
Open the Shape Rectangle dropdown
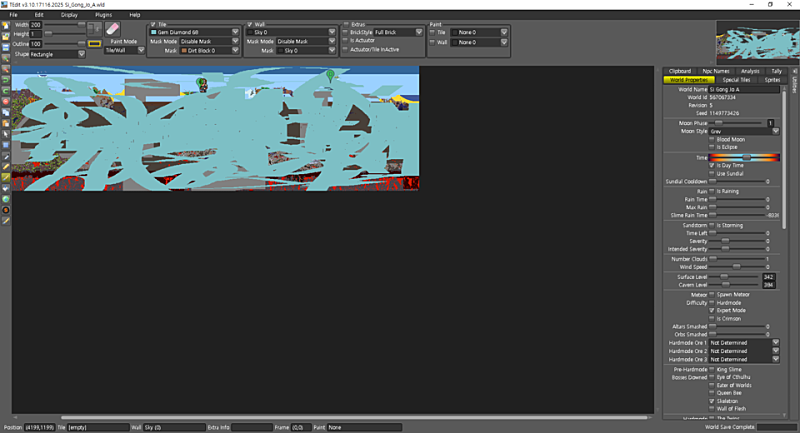coord(57,54)
